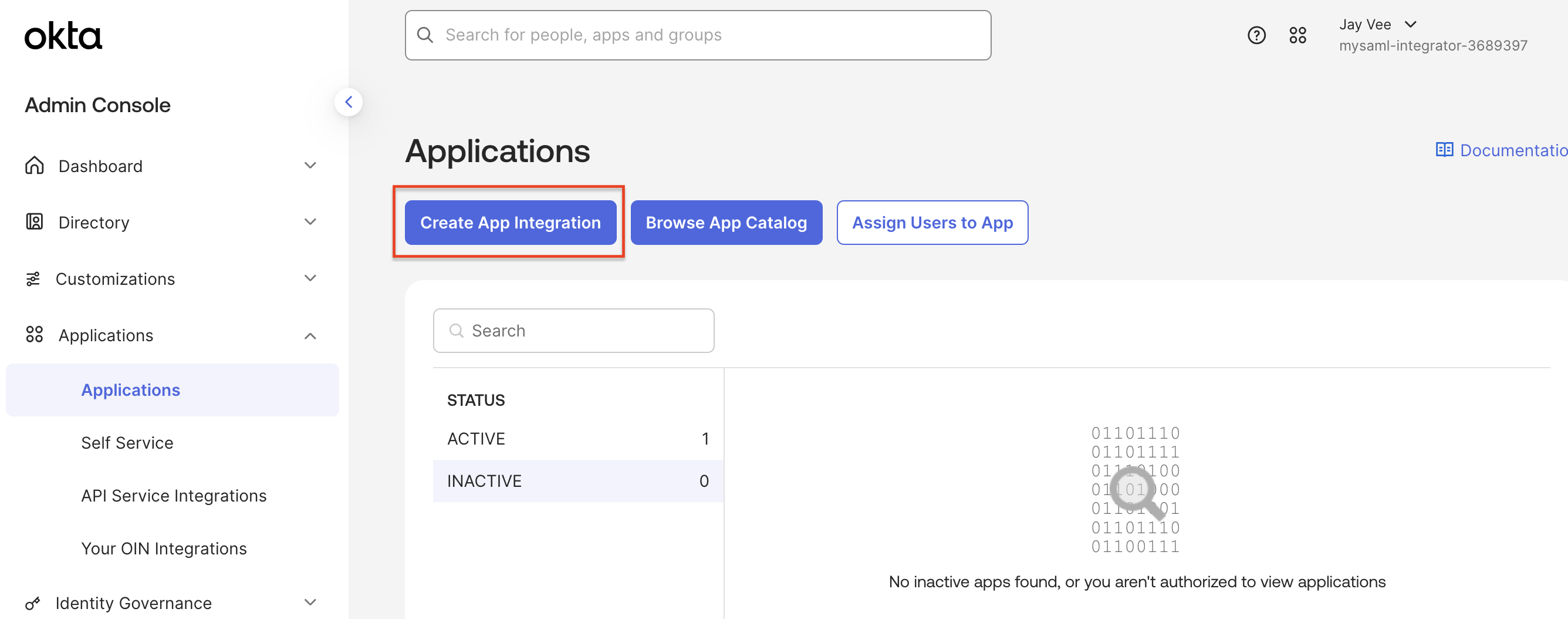Filter by INACTIVE status
The height and width of the screenshot is (619, 1568).
[578, 482]
